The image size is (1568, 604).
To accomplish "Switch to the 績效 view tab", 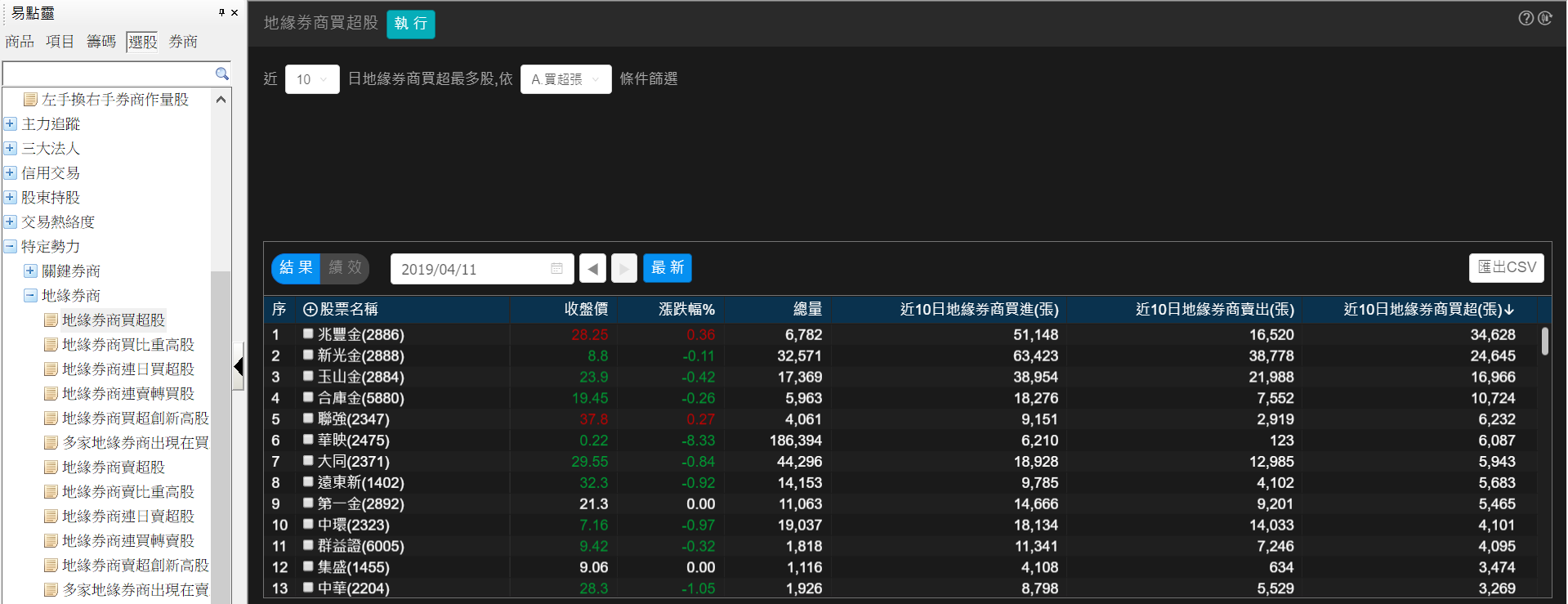I will click(345, 268).
